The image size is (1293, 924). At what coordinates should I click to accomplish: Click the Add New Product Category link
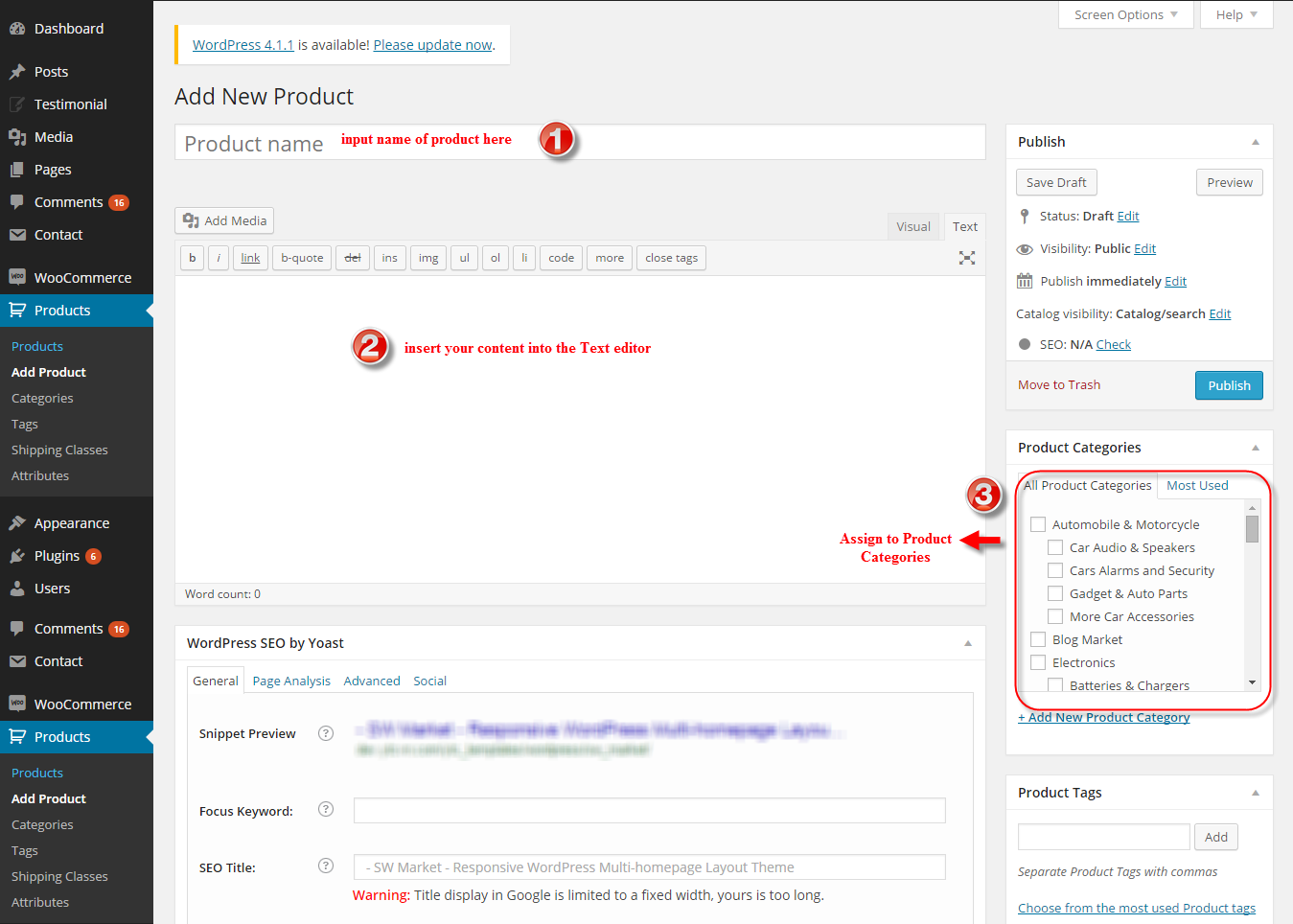coord(1103,717)
